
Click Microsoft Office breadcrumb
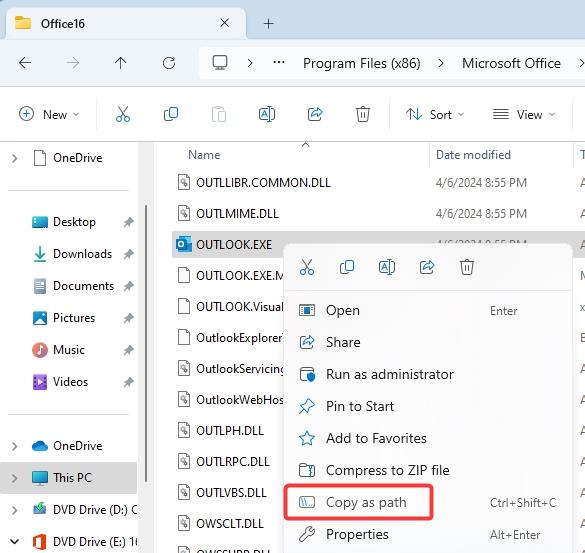pos(511,63)
